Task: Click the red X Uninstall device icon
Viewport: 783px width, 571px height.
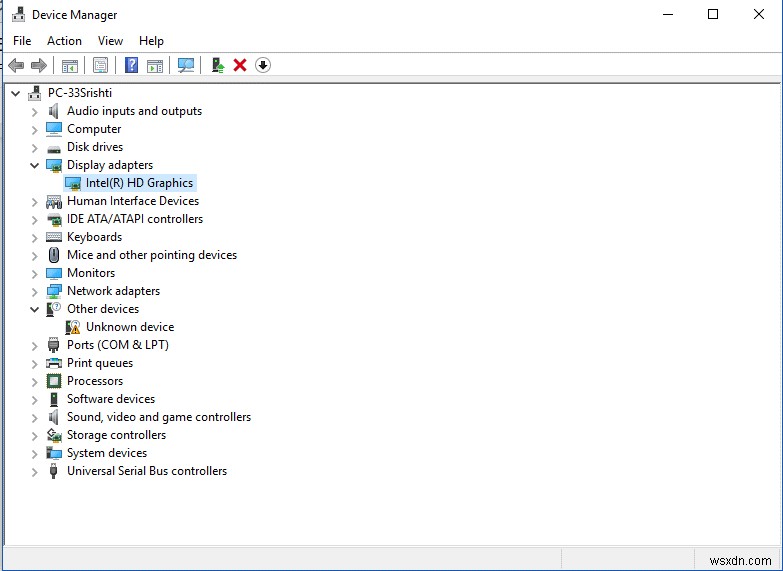Action: 240,65
